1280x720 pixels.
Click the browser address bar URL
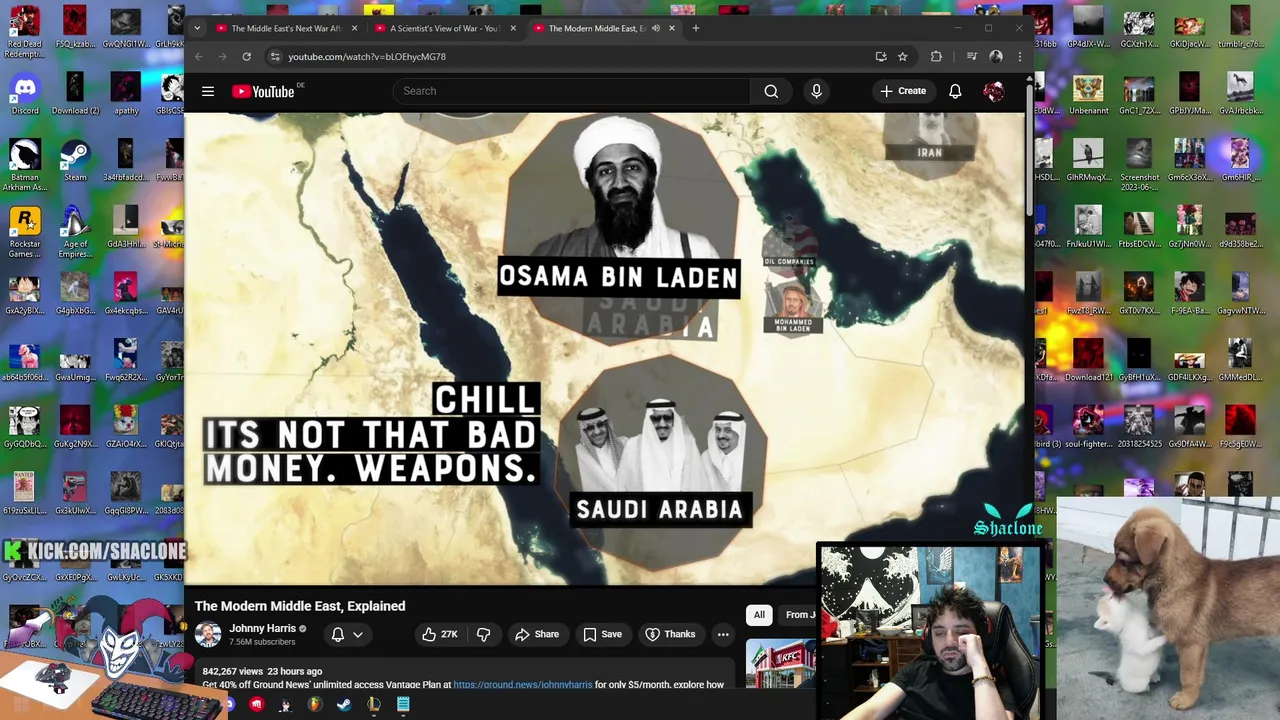click(x=367, y=57)
